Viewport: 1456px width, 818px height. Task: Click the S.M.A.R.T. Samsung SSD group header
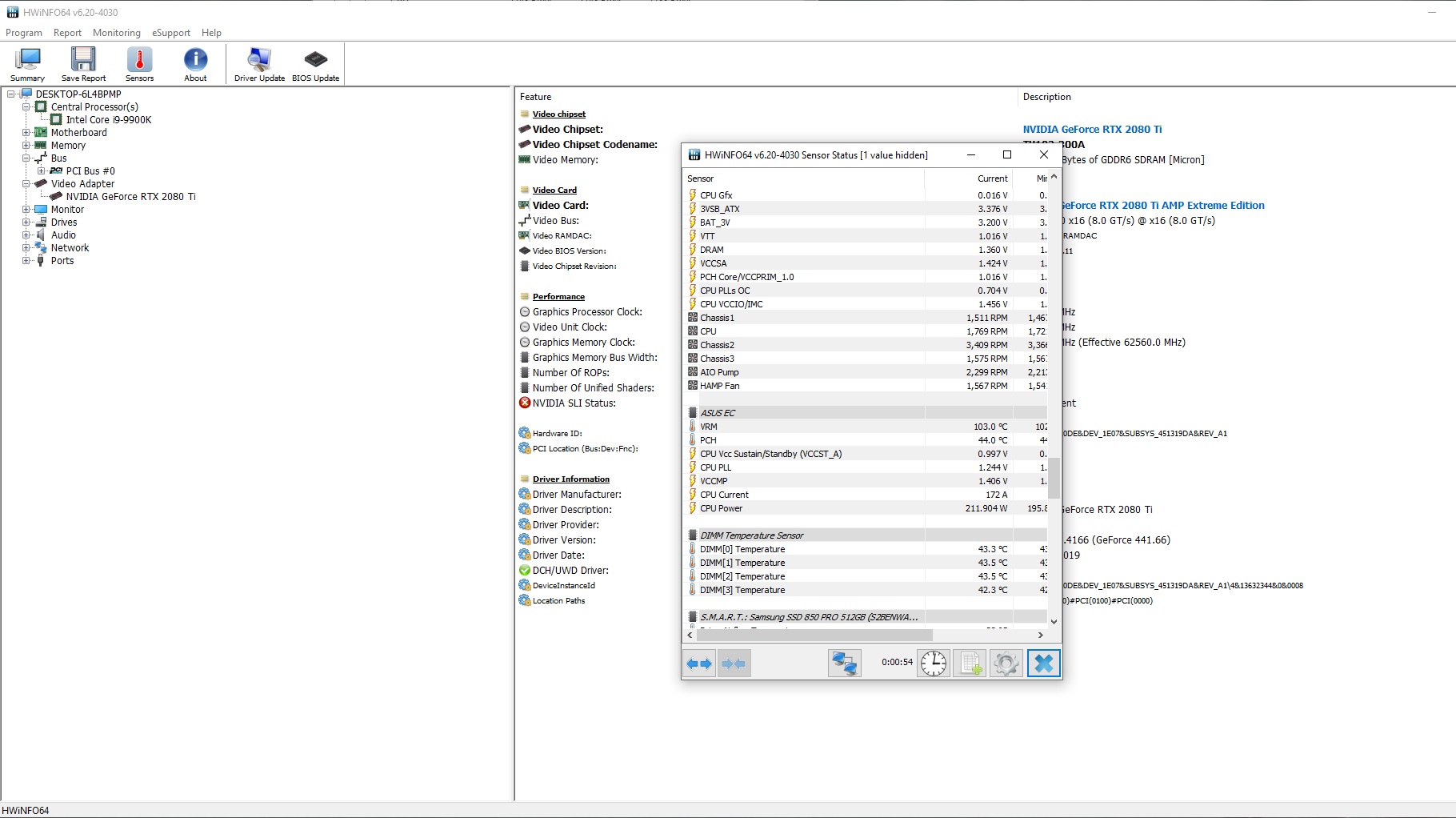866,617
